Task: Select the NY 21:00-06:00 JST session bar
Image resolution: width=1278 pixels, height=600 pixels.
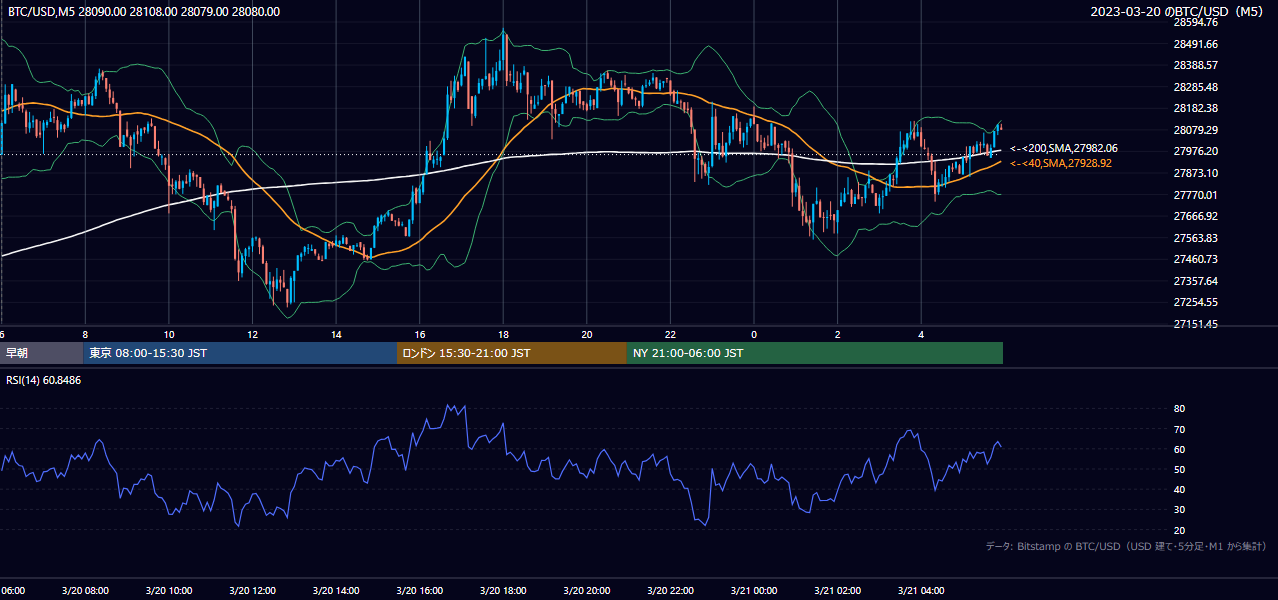Action: (815, 353)
